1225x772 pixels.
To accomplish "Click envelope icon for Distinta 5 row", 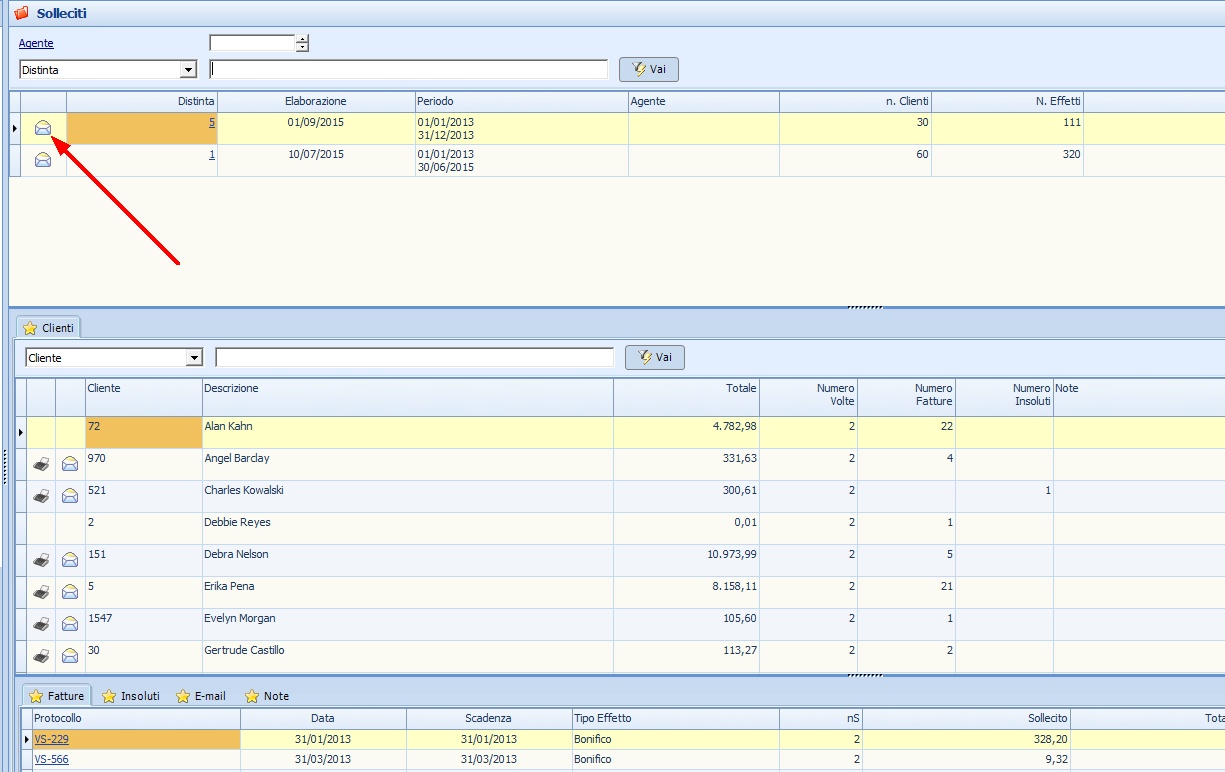I will pyautogui.click(x=43, y=128).
